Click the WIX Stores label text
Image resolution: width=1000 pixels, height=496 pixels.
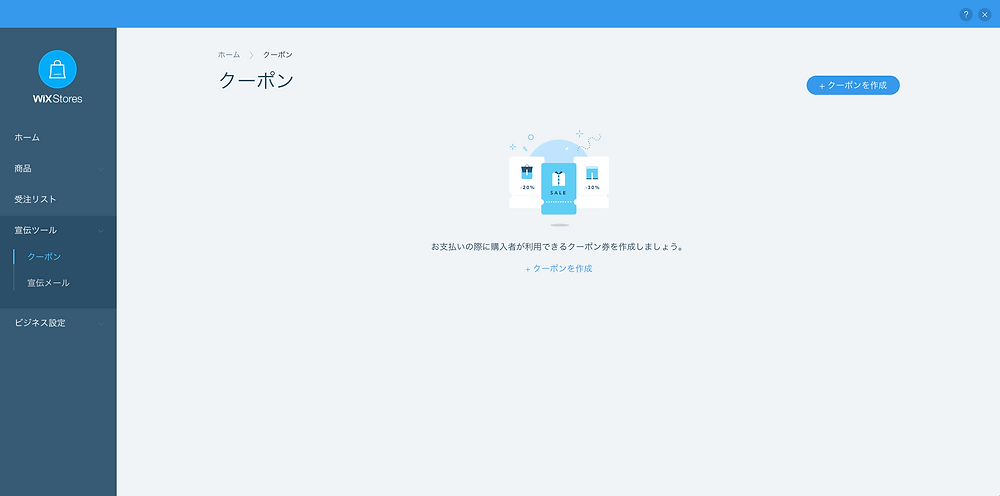tap(57, 99)
